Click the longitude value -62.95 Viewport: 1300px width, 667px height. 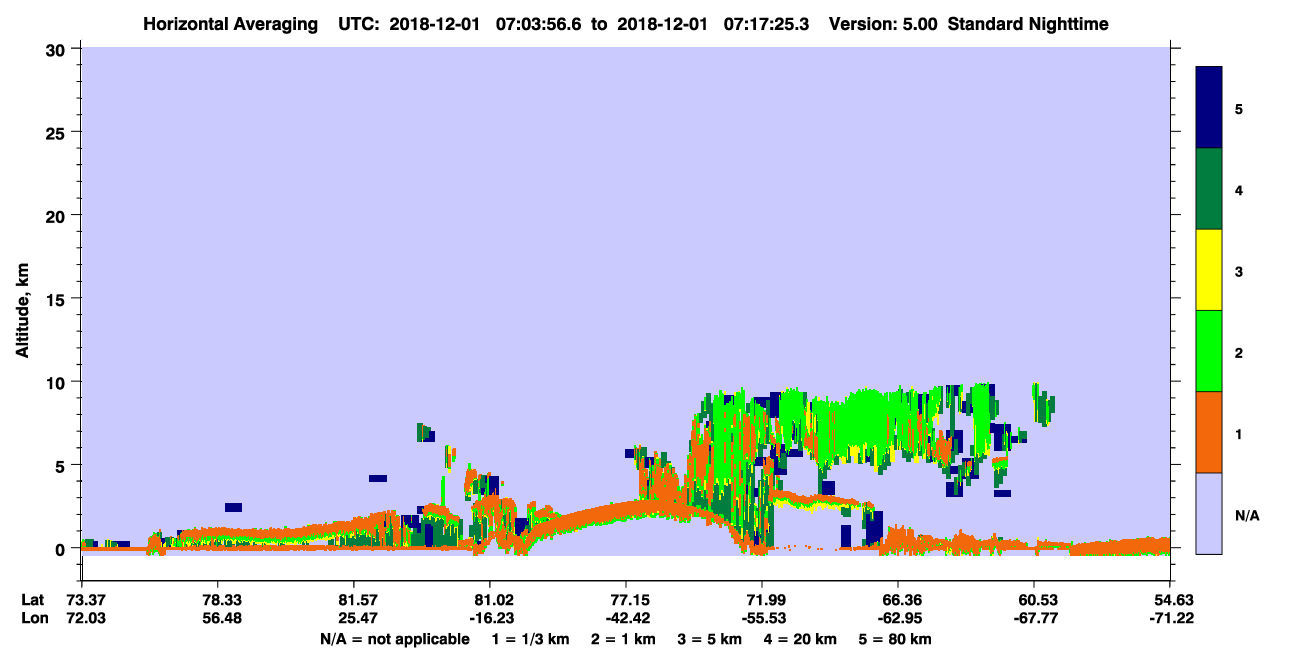(x=898, y=618)
